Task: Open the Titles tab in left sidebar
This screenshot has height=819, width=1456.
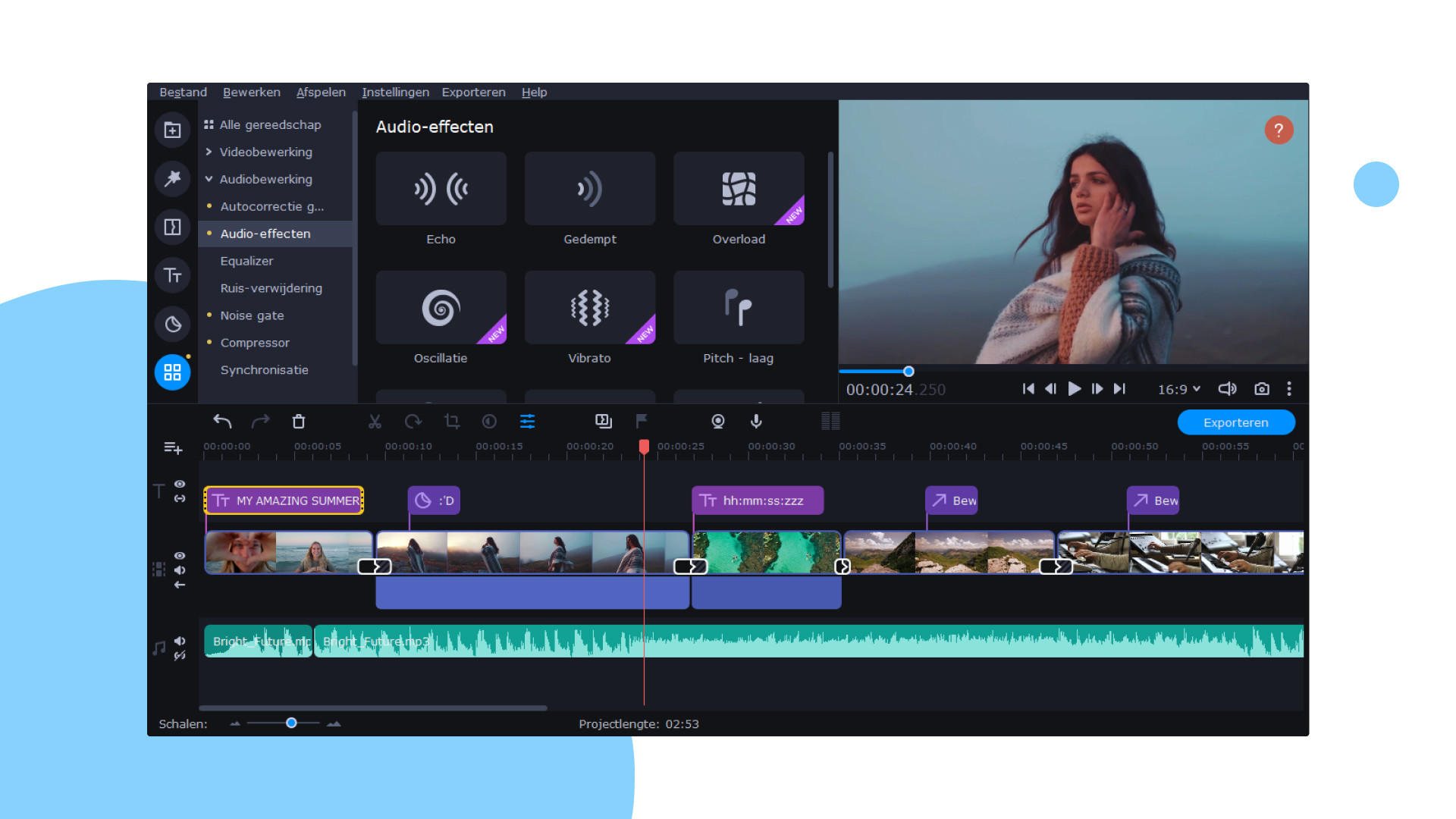Action: pyautogui.click(x=172, y=275)
